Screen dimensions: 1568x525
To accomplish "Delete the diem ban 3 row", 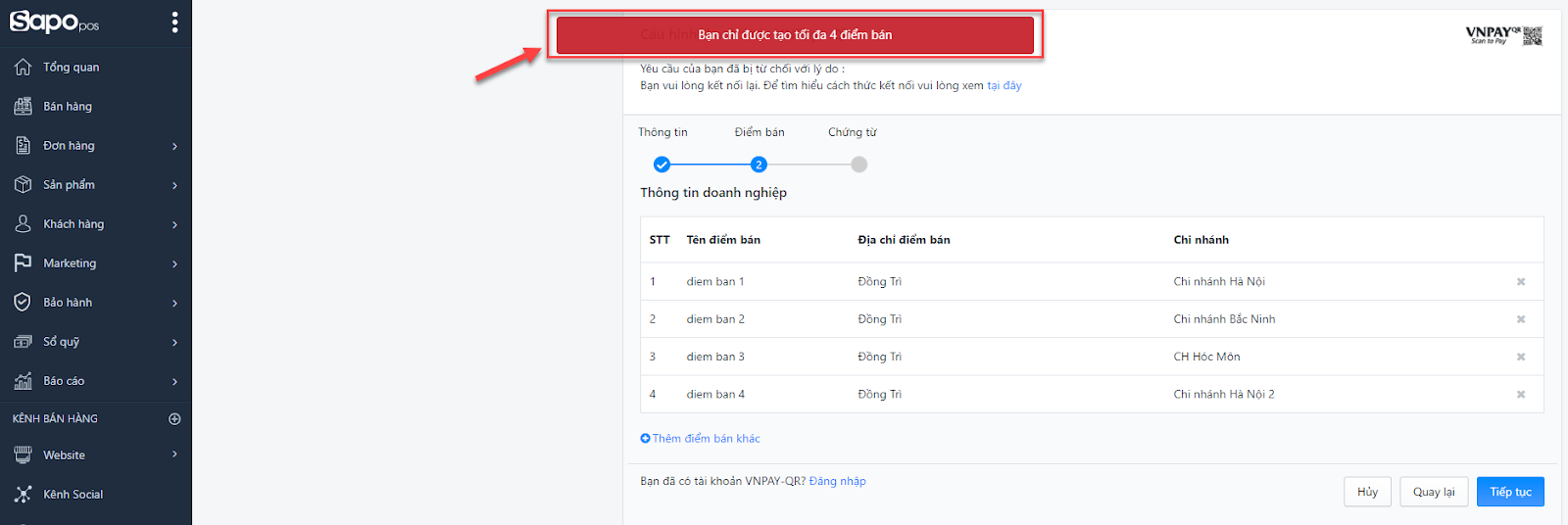I will (1521, 357).
